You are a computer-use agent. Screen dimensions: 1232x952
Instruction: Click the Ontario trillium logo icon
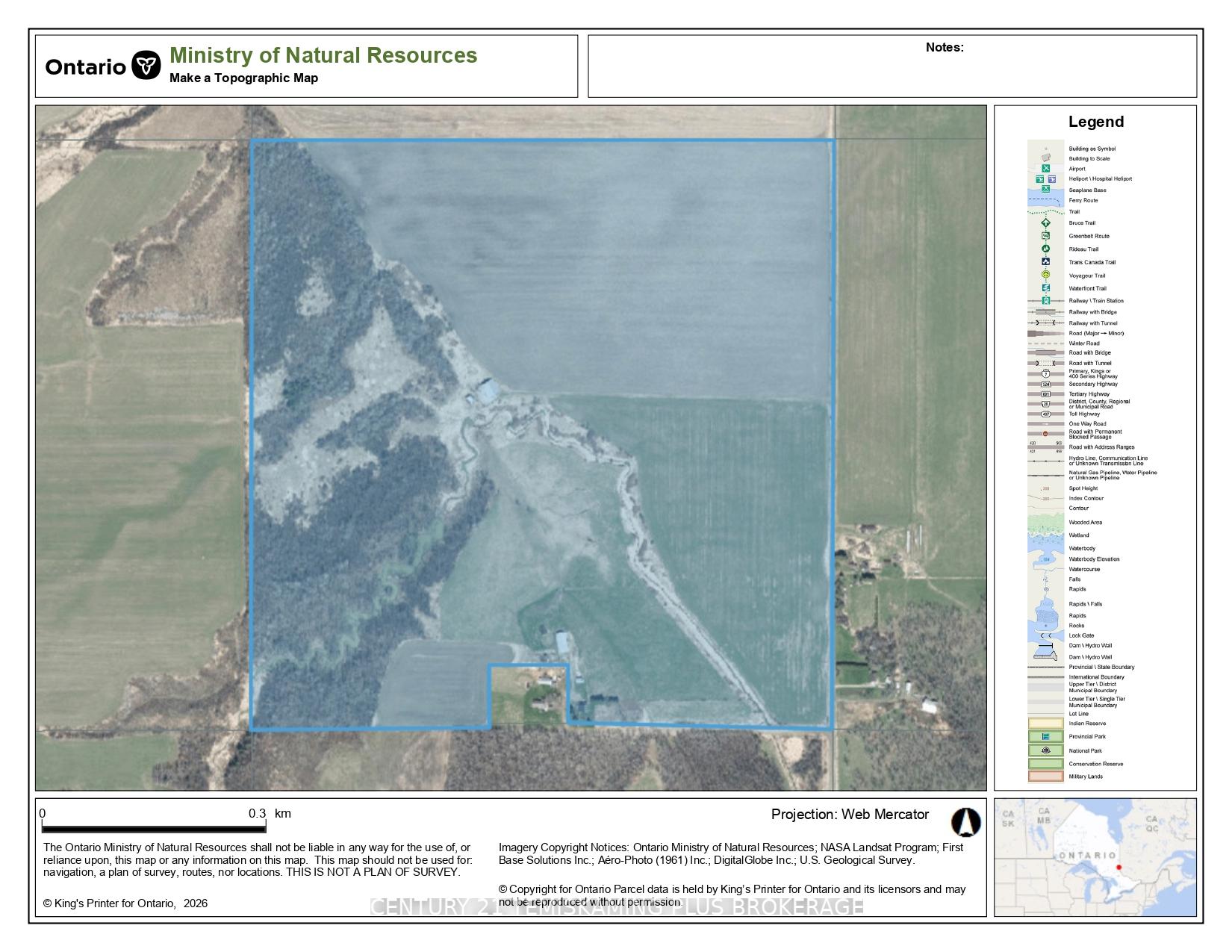[146, 66]
